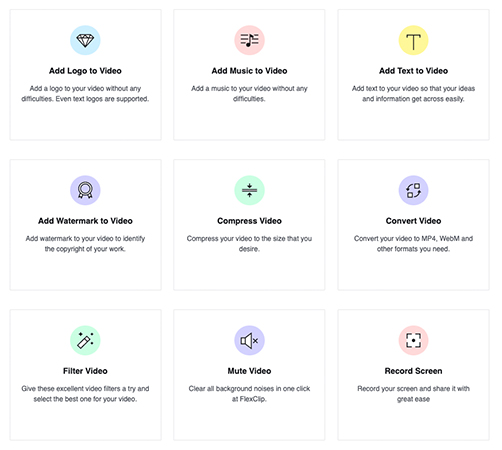
Task: Go to Add Watermark to Video title
Action: click(85, 221)
